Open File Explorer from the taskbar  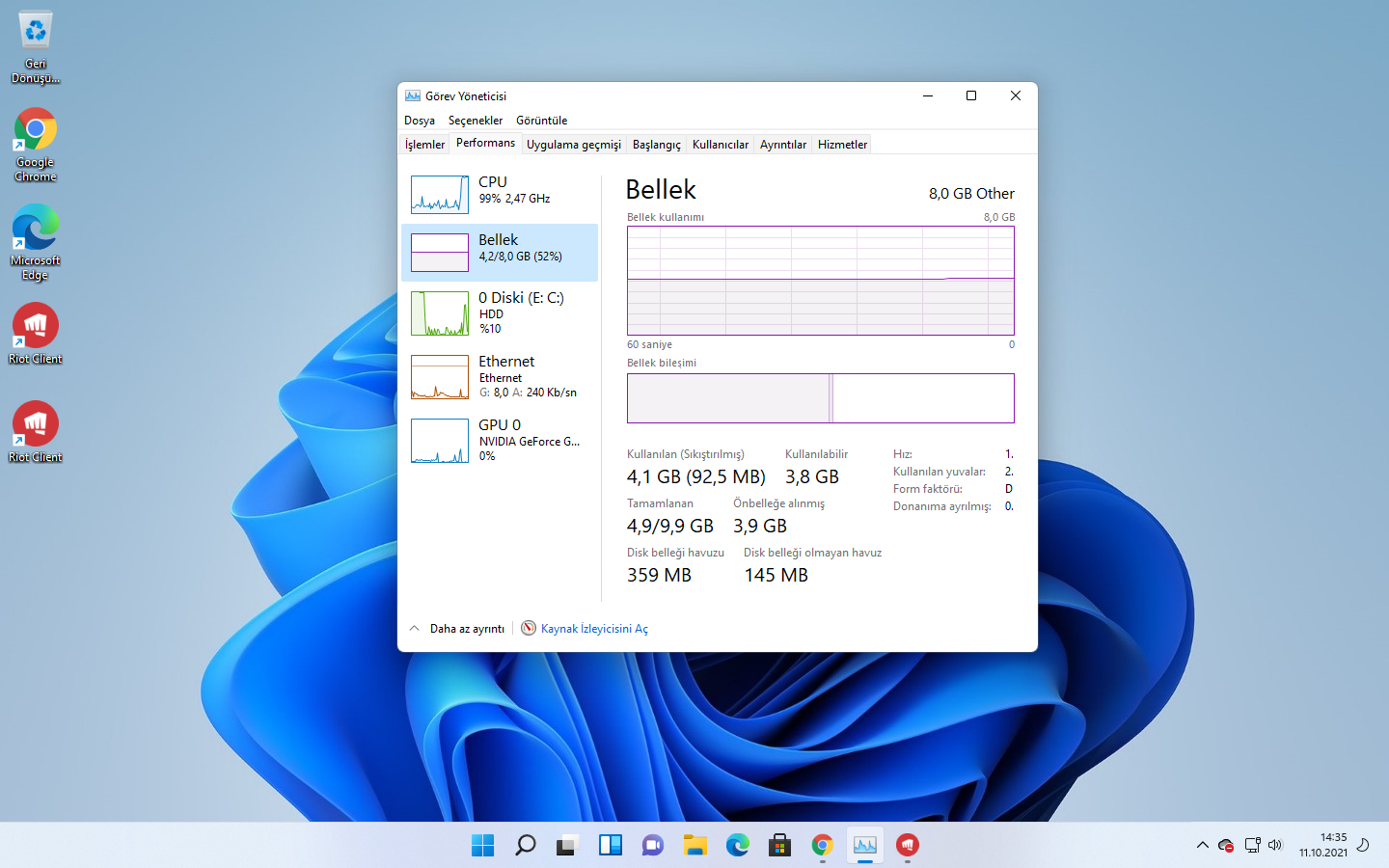tap(695, 846)
